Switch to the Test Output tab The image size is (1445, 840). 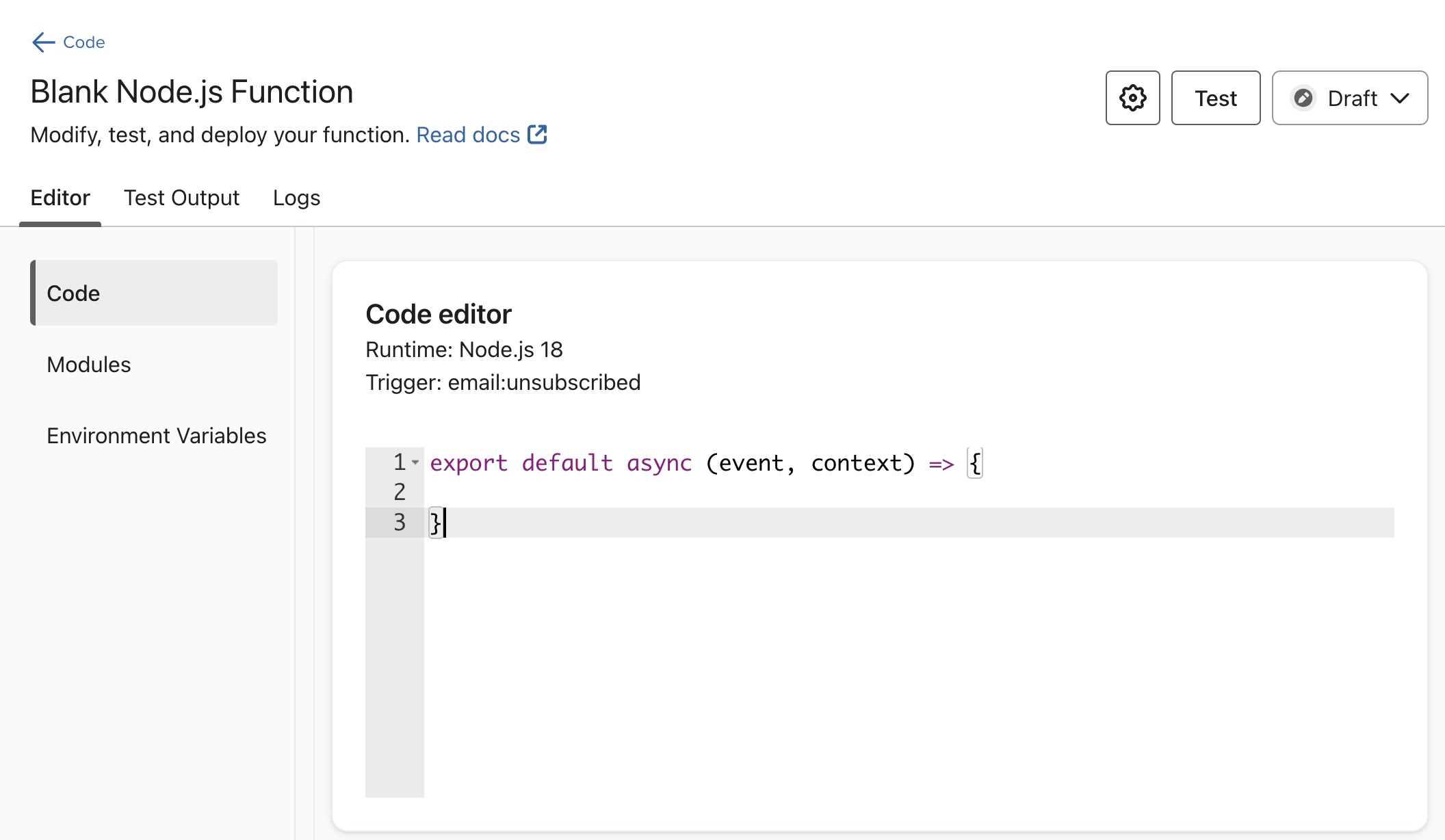181,198
